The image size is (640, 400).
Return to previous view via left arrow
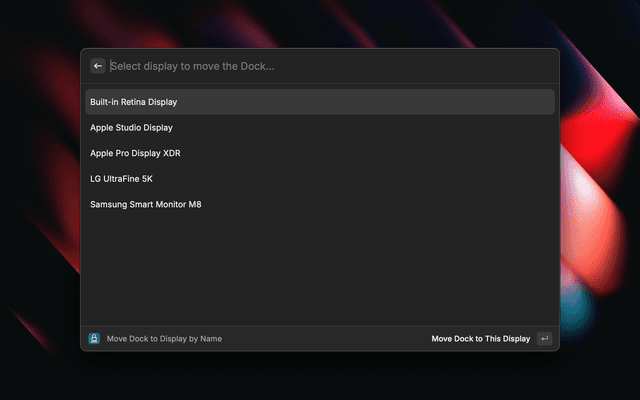click(x=98, y=66)
